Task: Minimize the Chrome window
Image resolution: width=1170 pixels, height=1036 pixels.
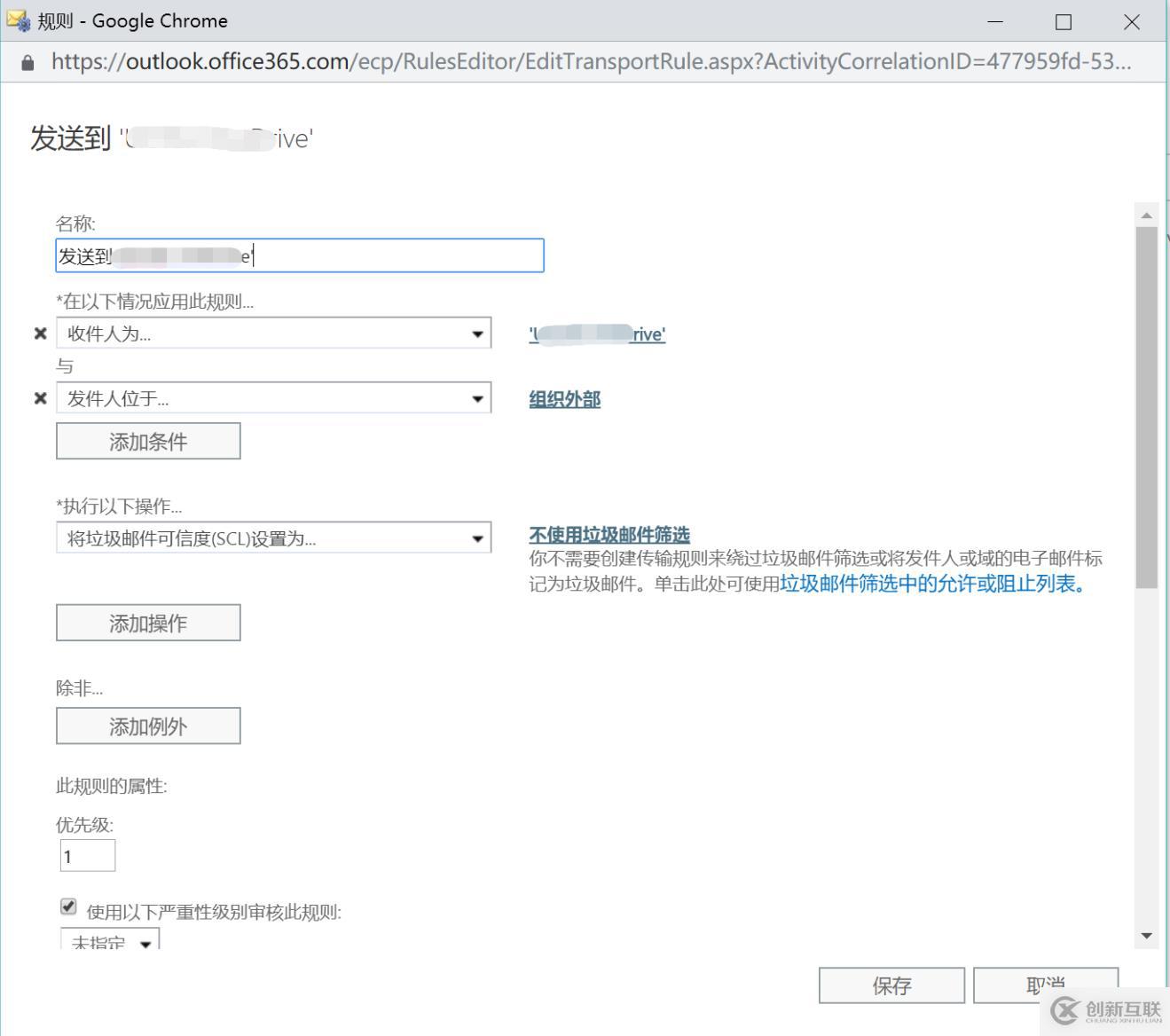Action: 995,21
